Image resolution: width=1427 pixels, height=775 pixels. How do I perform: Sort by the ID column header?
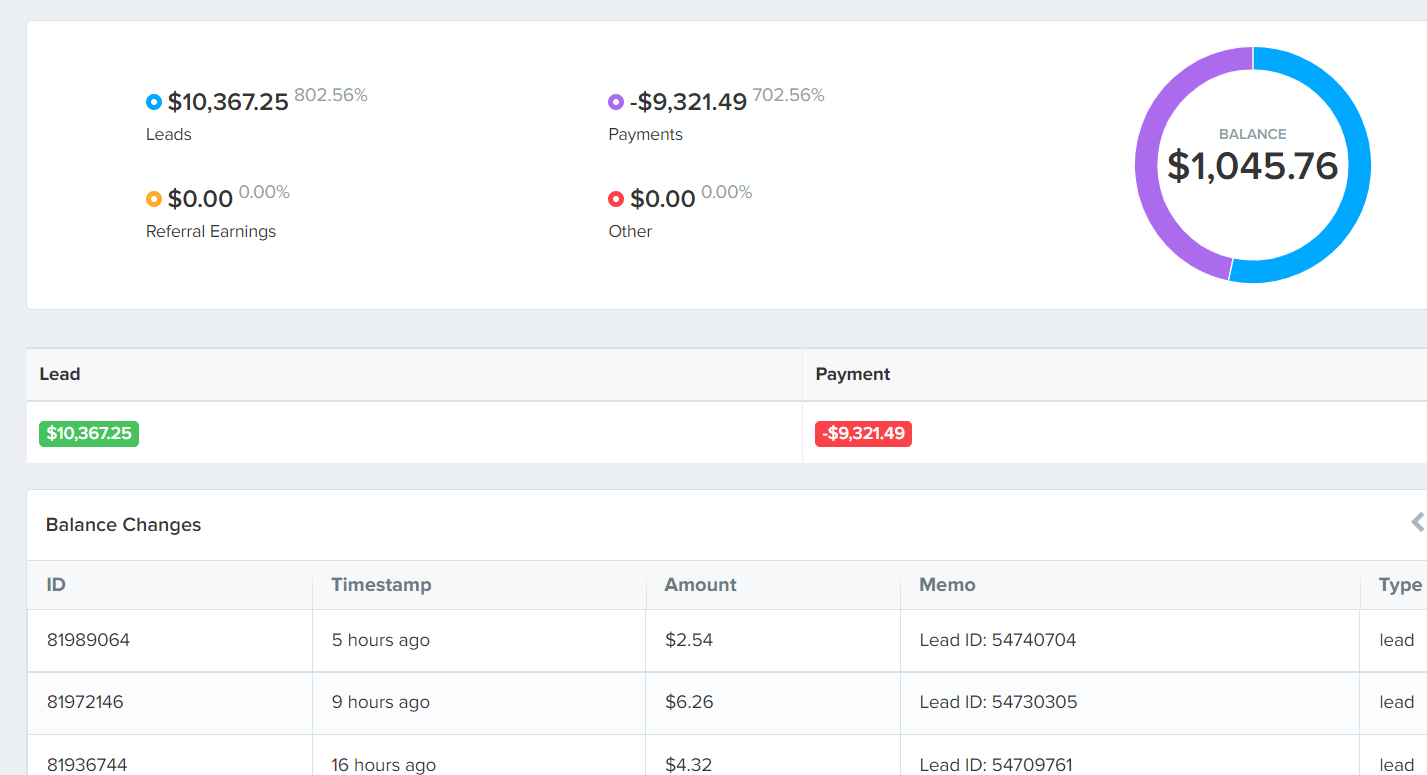(x=56, y=585)
